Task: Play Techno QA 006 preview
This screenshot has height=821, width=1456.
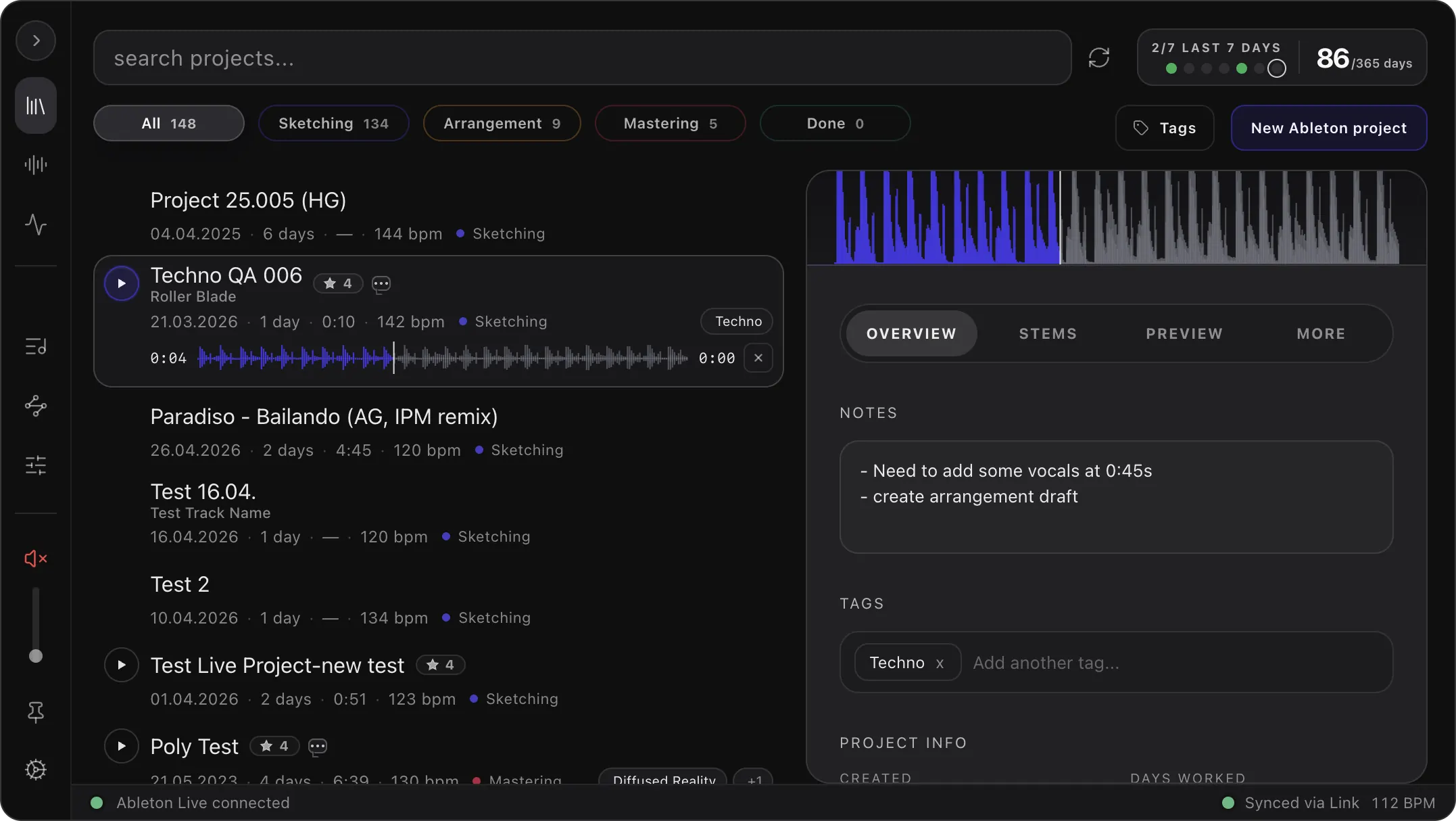Action: pos(122,283)
